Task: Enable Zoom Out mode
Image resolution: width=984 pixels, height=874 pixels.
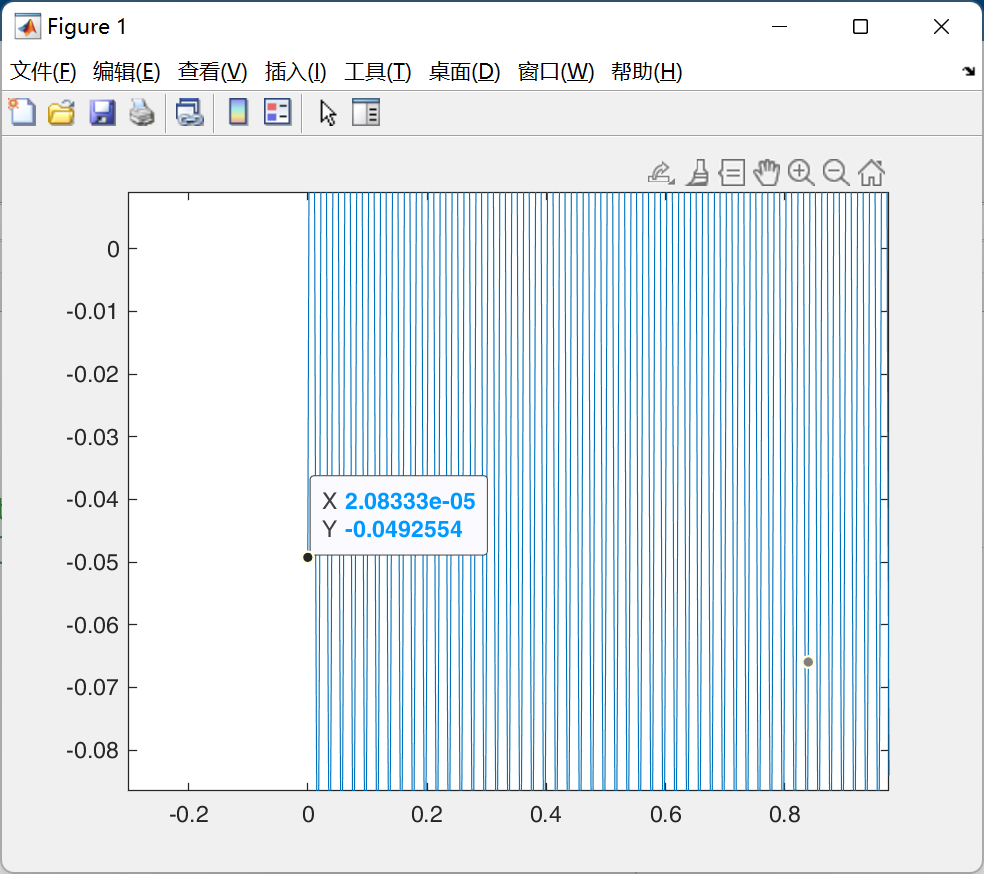Action: [835, 172]
